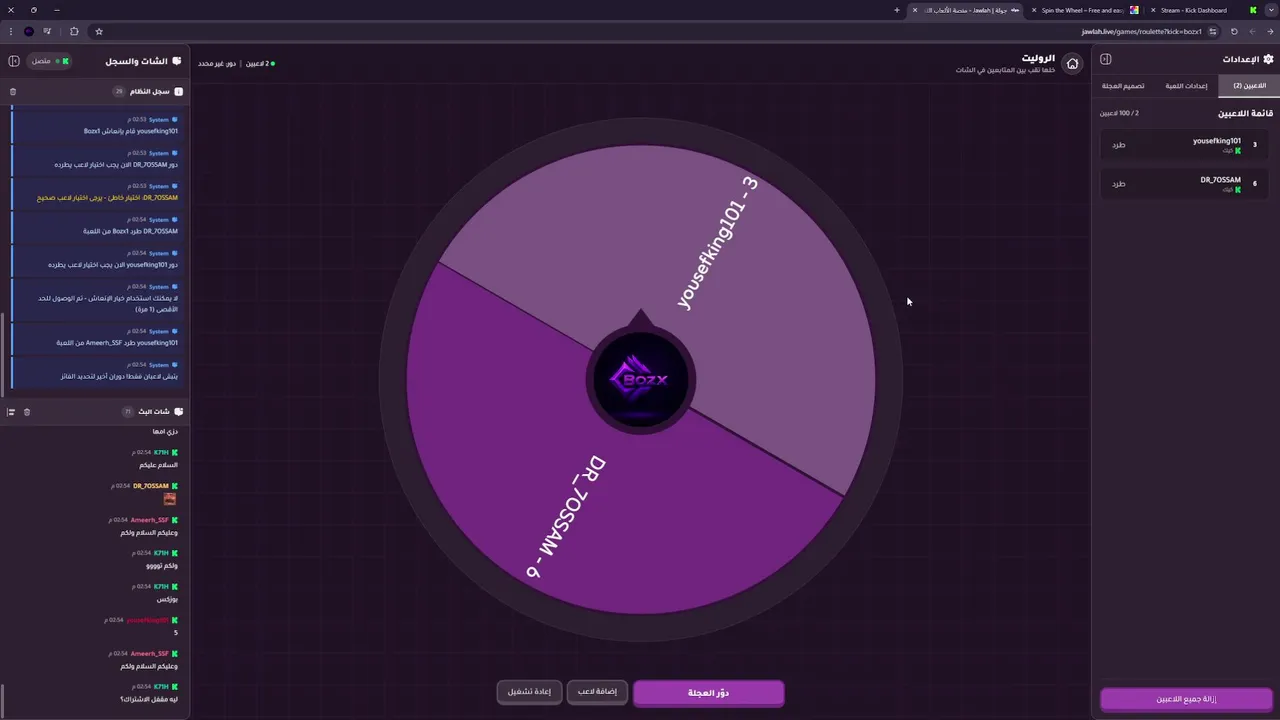Click the browser bookmark star icon
The height and width of the screenshot is (720, 1280).
98,31
